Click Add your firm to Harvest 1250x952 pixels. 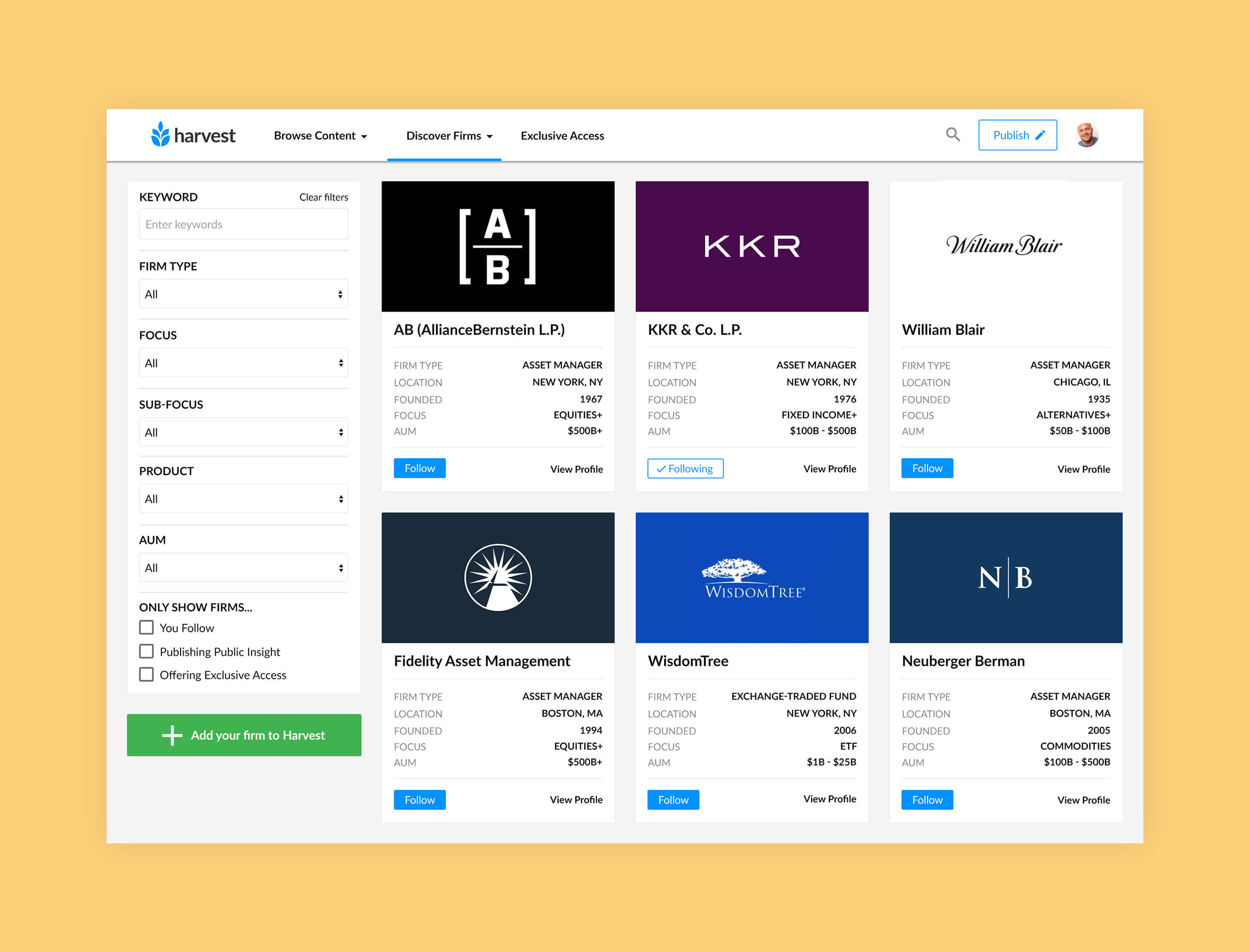click(244, 735)
